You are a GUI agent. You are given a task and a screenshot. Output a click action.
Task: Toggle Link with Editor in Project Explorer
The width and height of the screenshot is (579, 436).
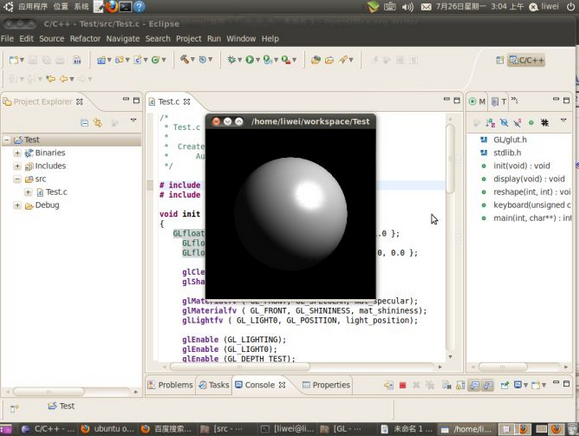point(98,123)
